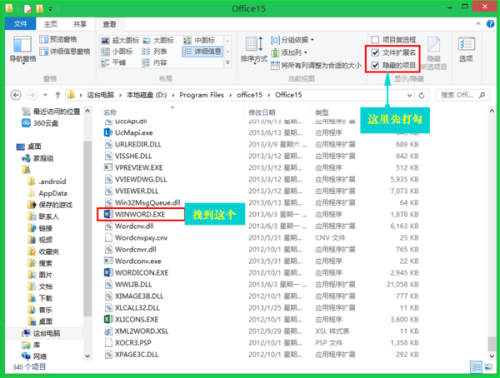This screenshot has height=378, width=500.
Task: Click 本地磁盘 (D:) in the address path
Action: (x=147, y=95)
